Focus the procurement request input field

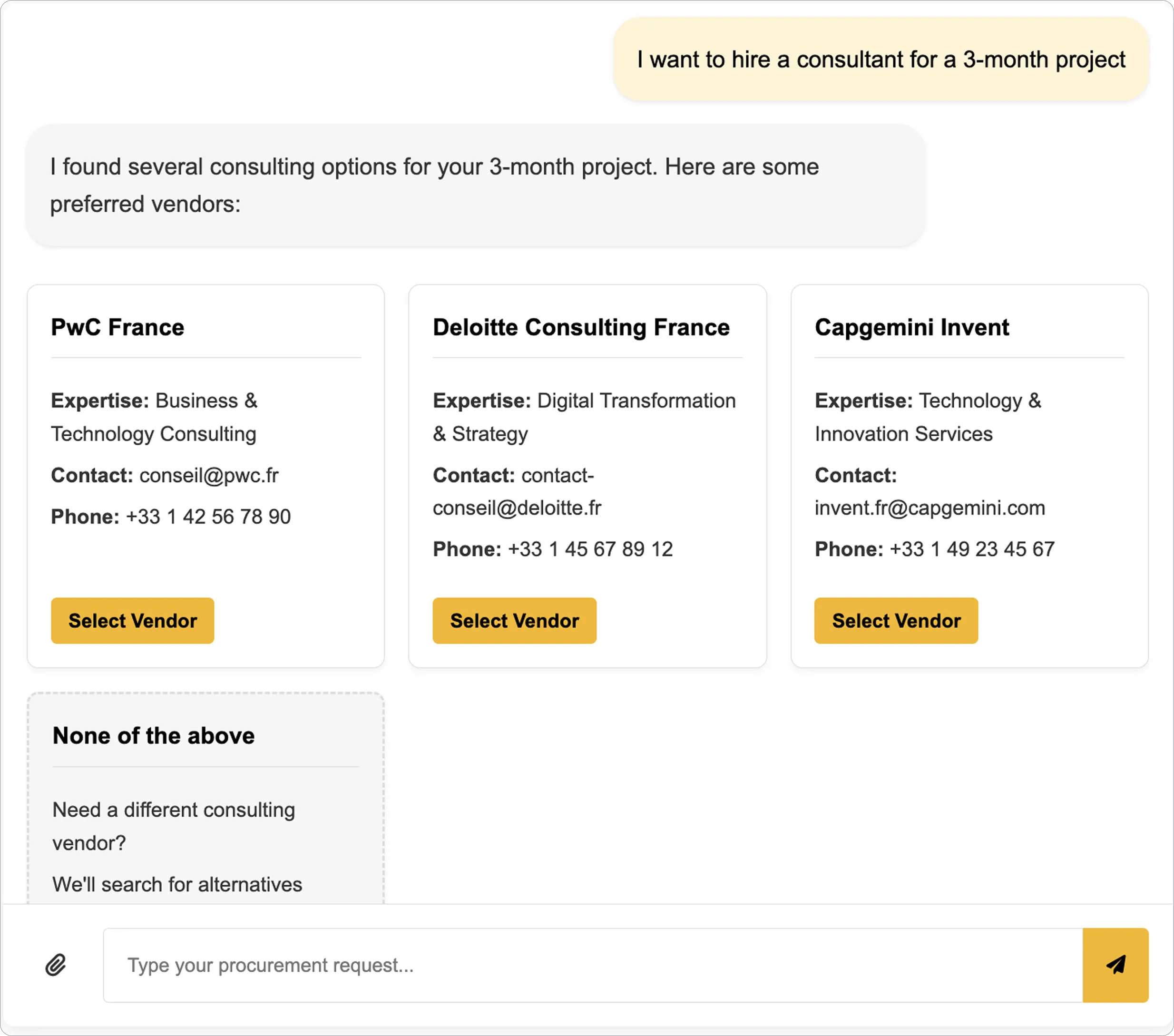593,965
